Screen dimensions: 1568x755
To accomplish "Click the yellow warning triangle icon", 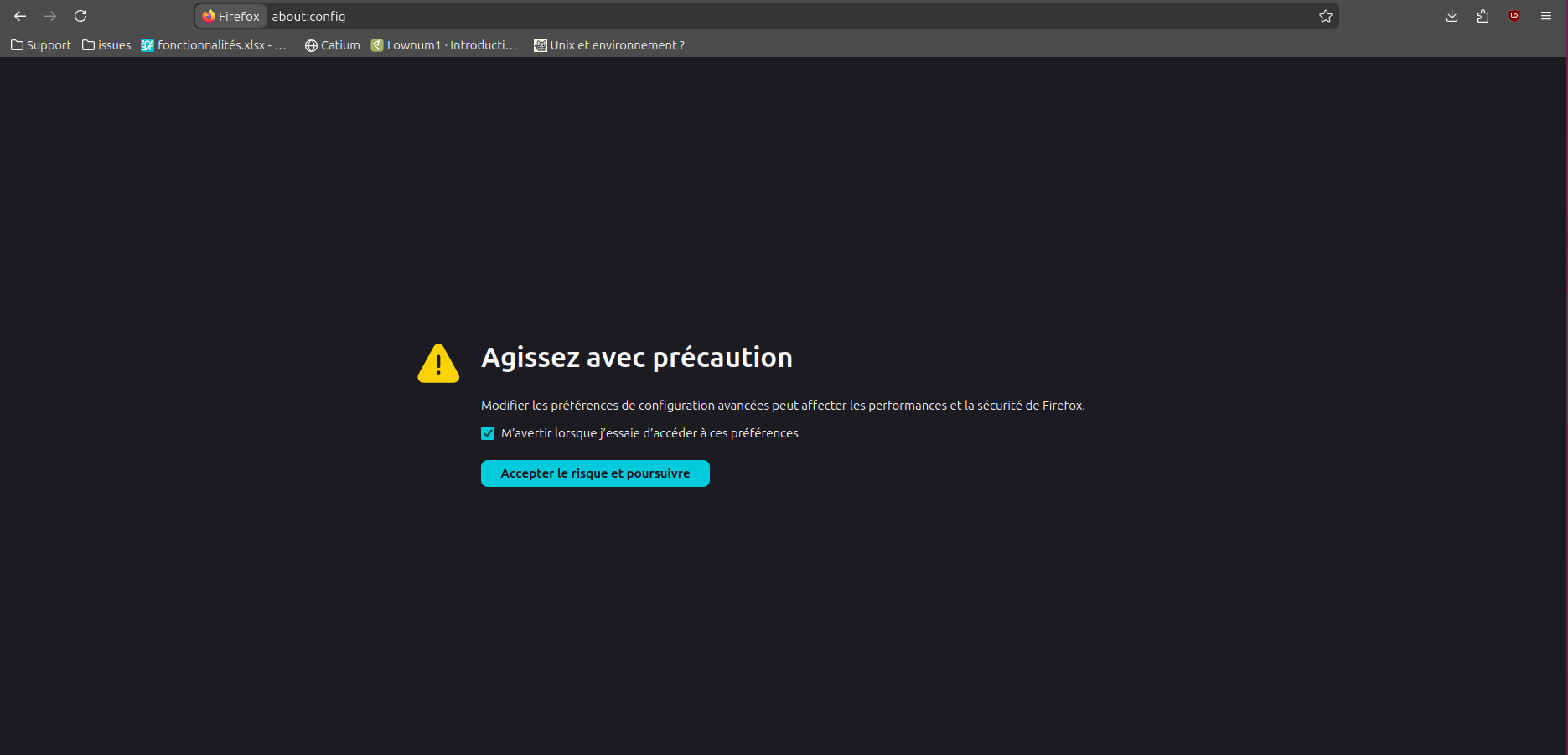I will [438, 364].
